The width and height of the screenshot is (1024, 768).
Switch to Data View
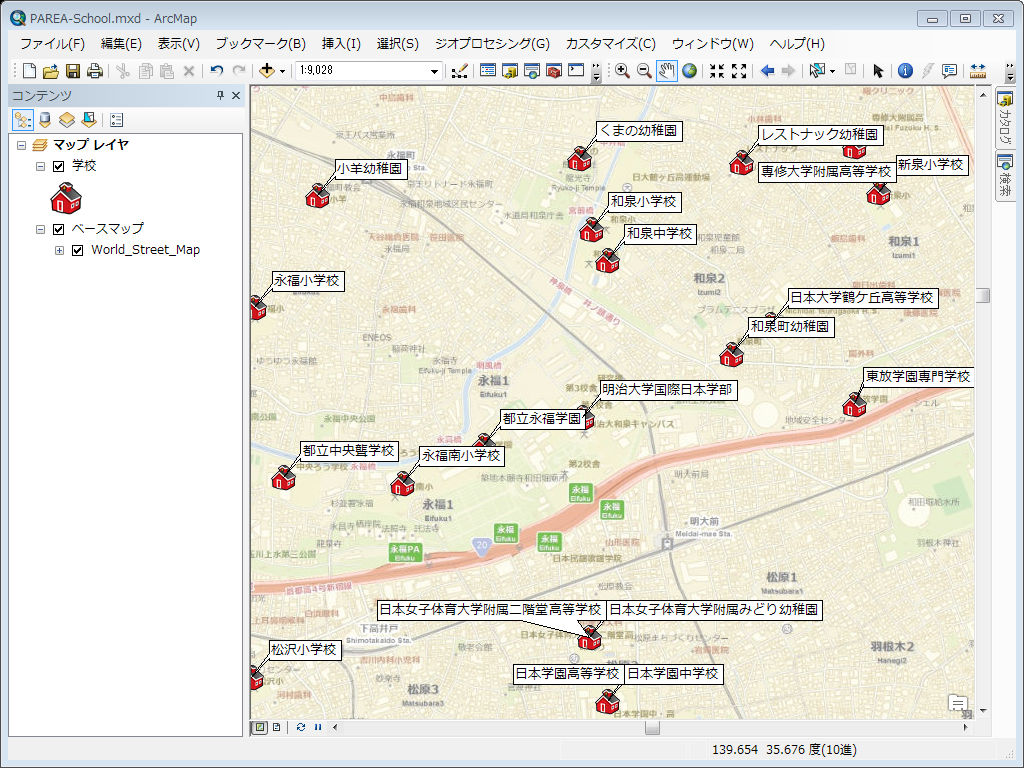coord(260,727)
